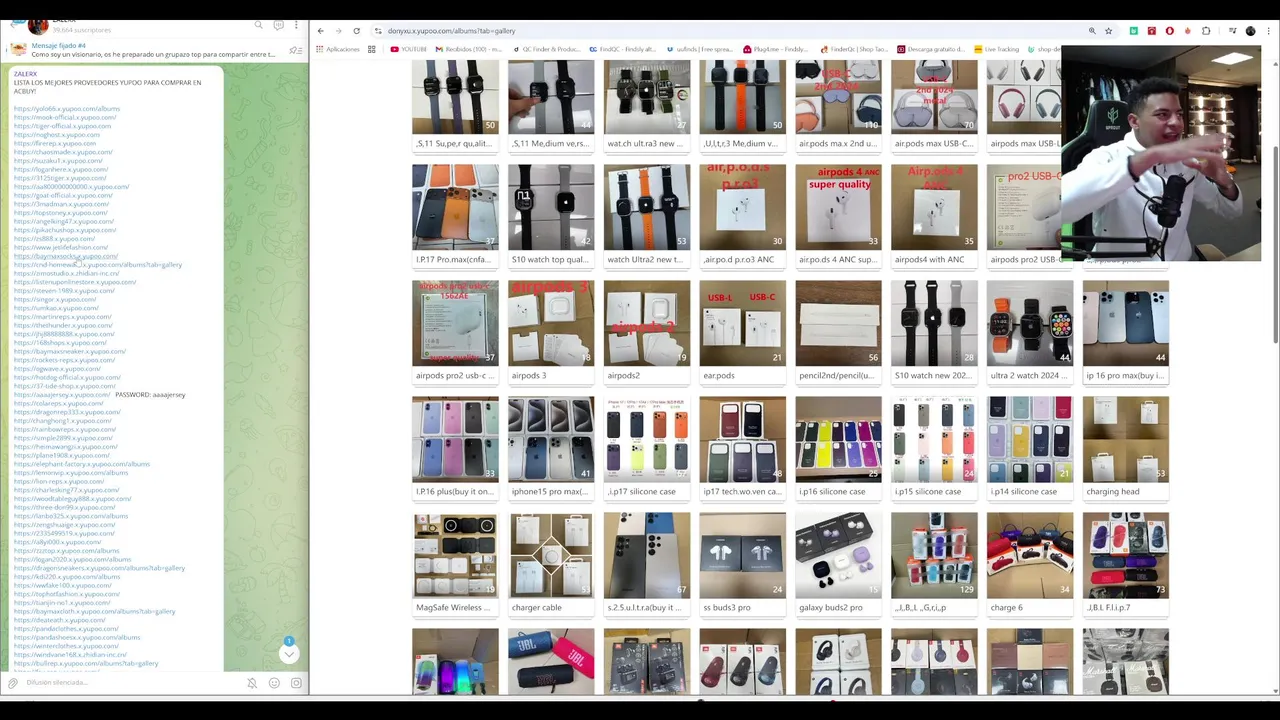Open airpods4 with ANC album
The height and width of the screenshot is (720, 1280).
coord(934,215)
